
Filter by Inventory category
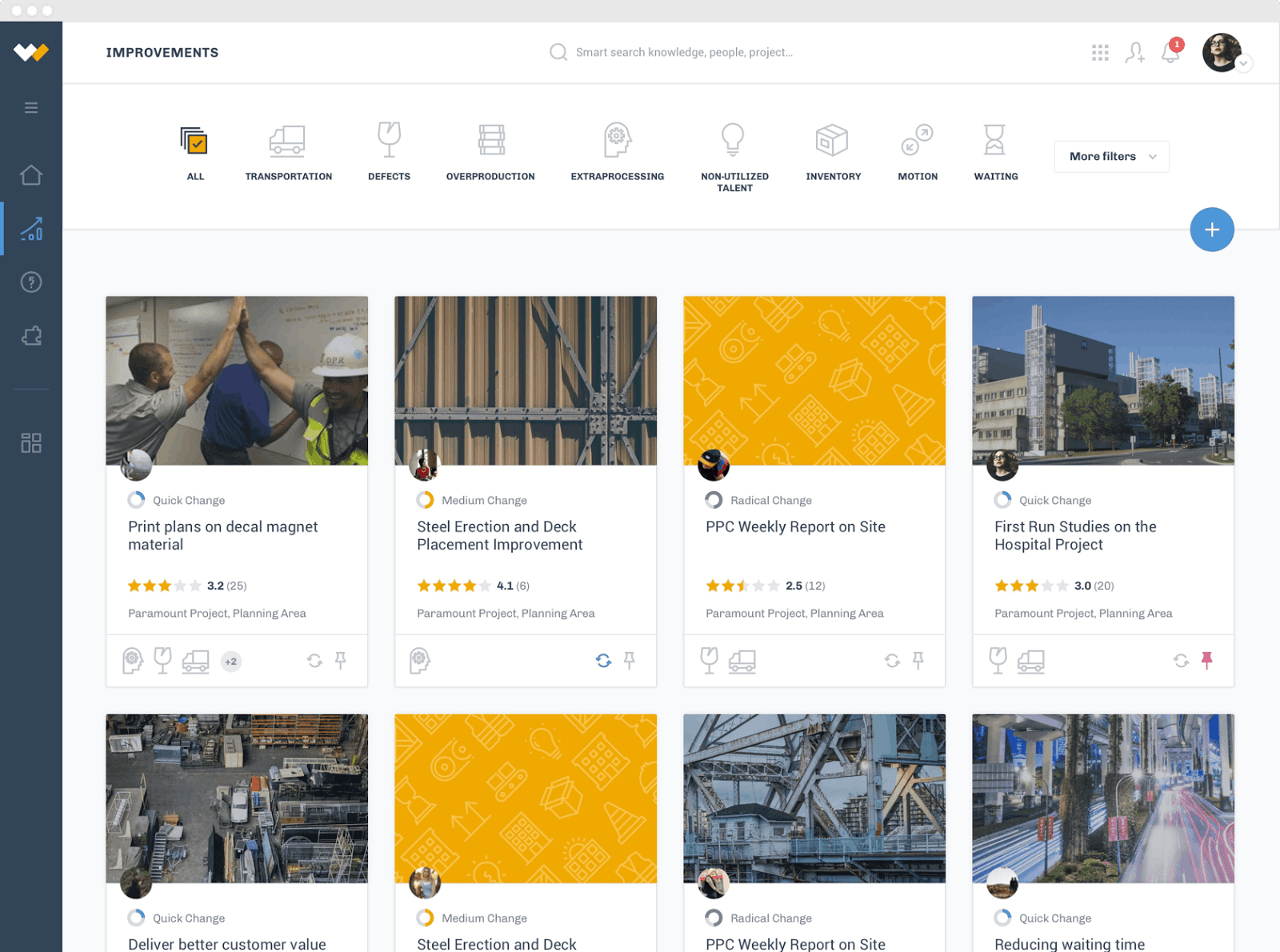[x=833, y=153]
